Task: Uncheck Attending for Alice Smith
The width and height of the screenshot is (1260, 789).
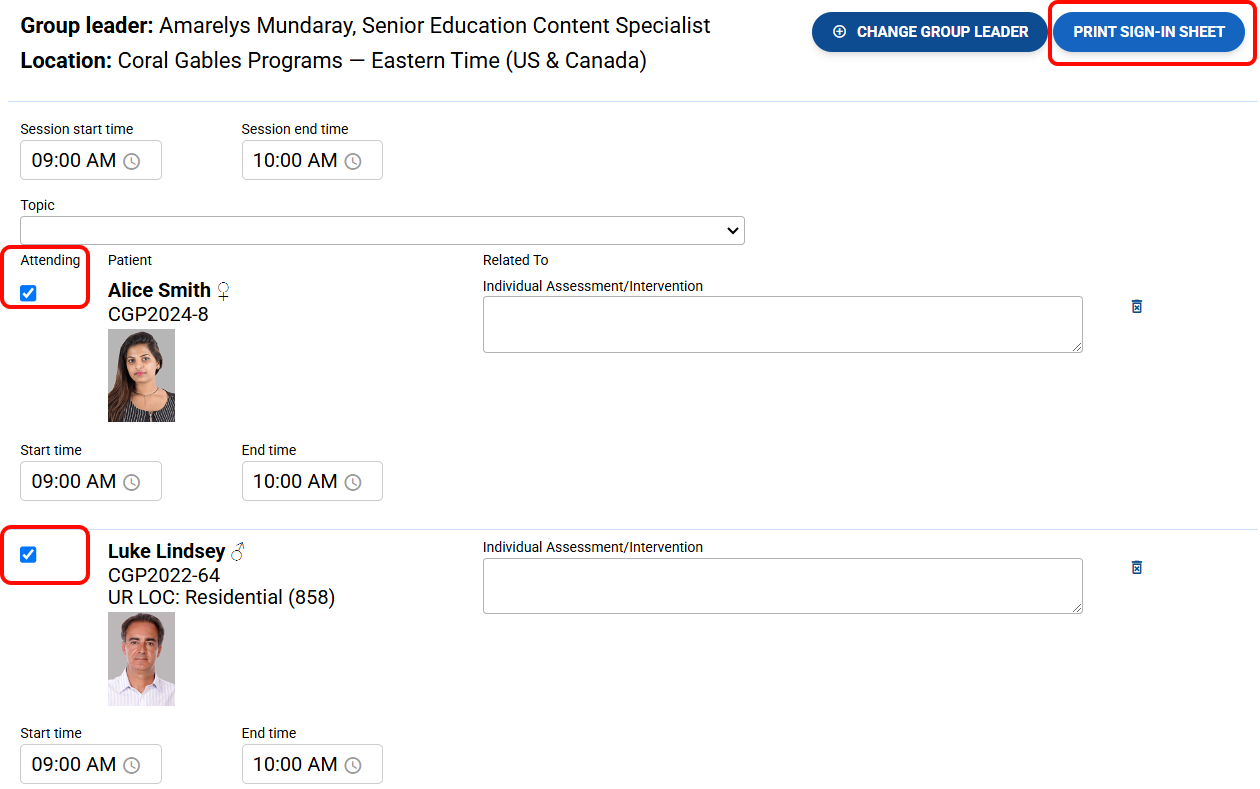Action: 28,293
